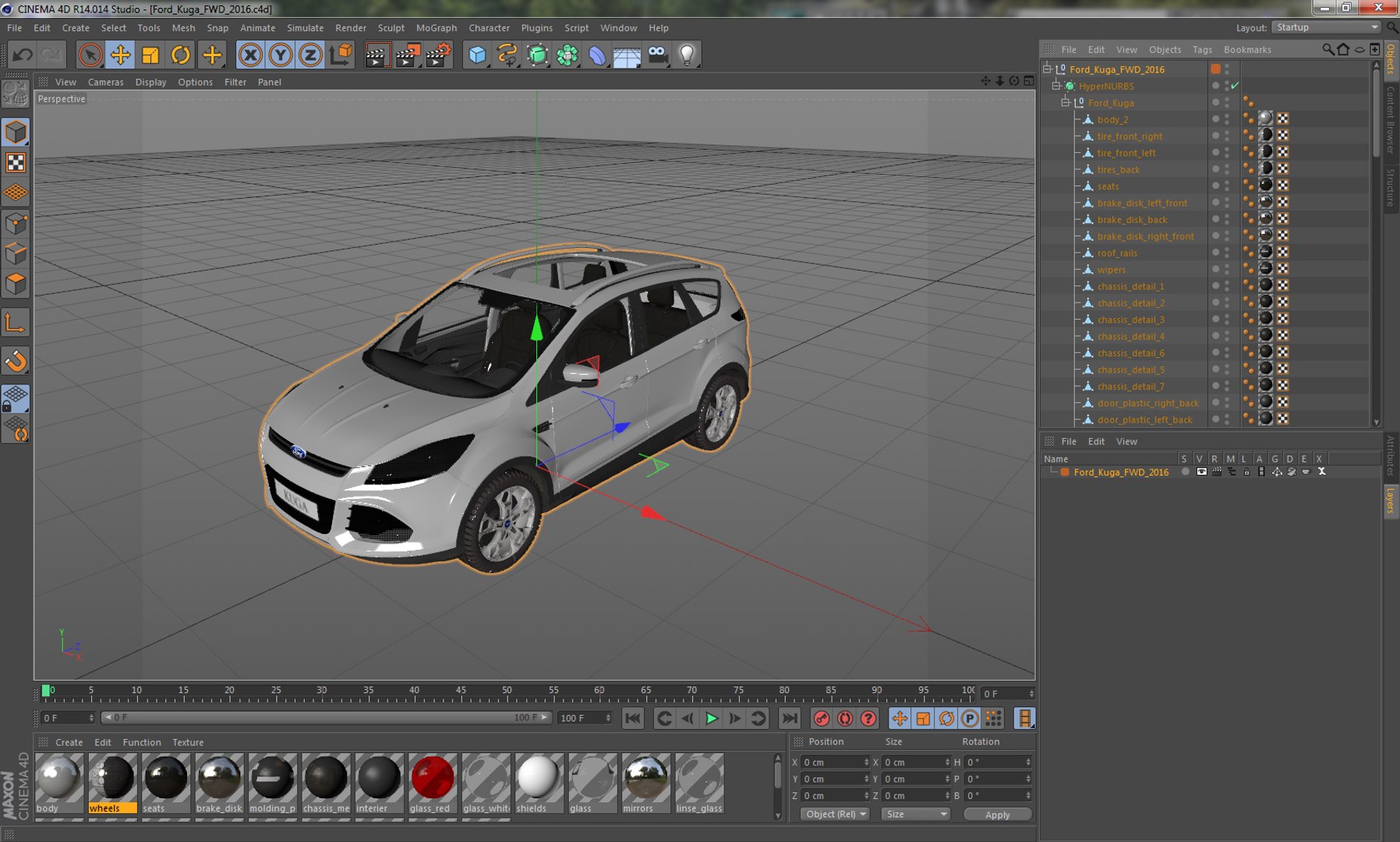Open Bookmarks in Object Manager

click(x=1247, y=49)
